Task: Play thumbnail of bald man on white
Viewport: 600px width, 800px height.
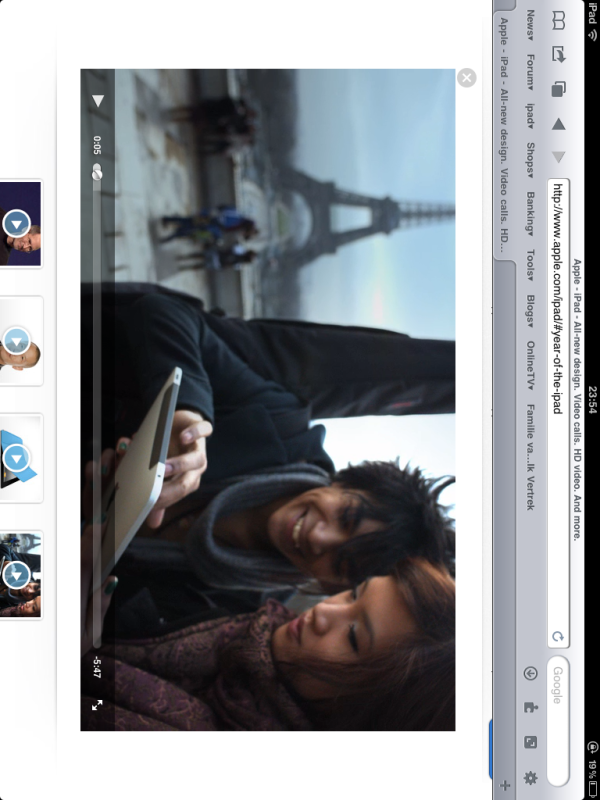Action: (x=21, y=340)
